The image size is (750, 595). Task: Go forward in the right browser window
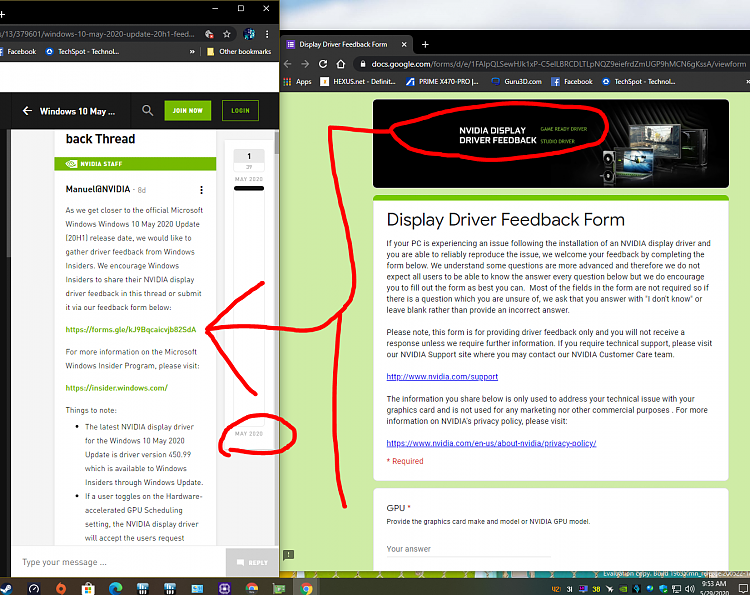305,64
